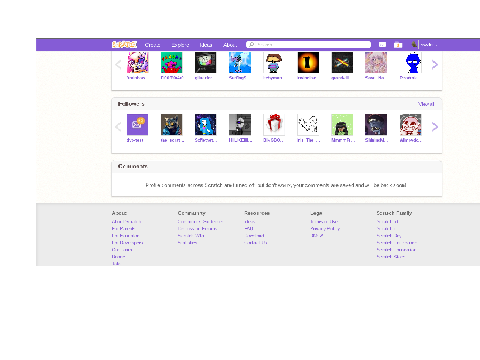Viewport: 480px width, 360px height.
Task: Open ScratchJr footer link
Action: 386,229
